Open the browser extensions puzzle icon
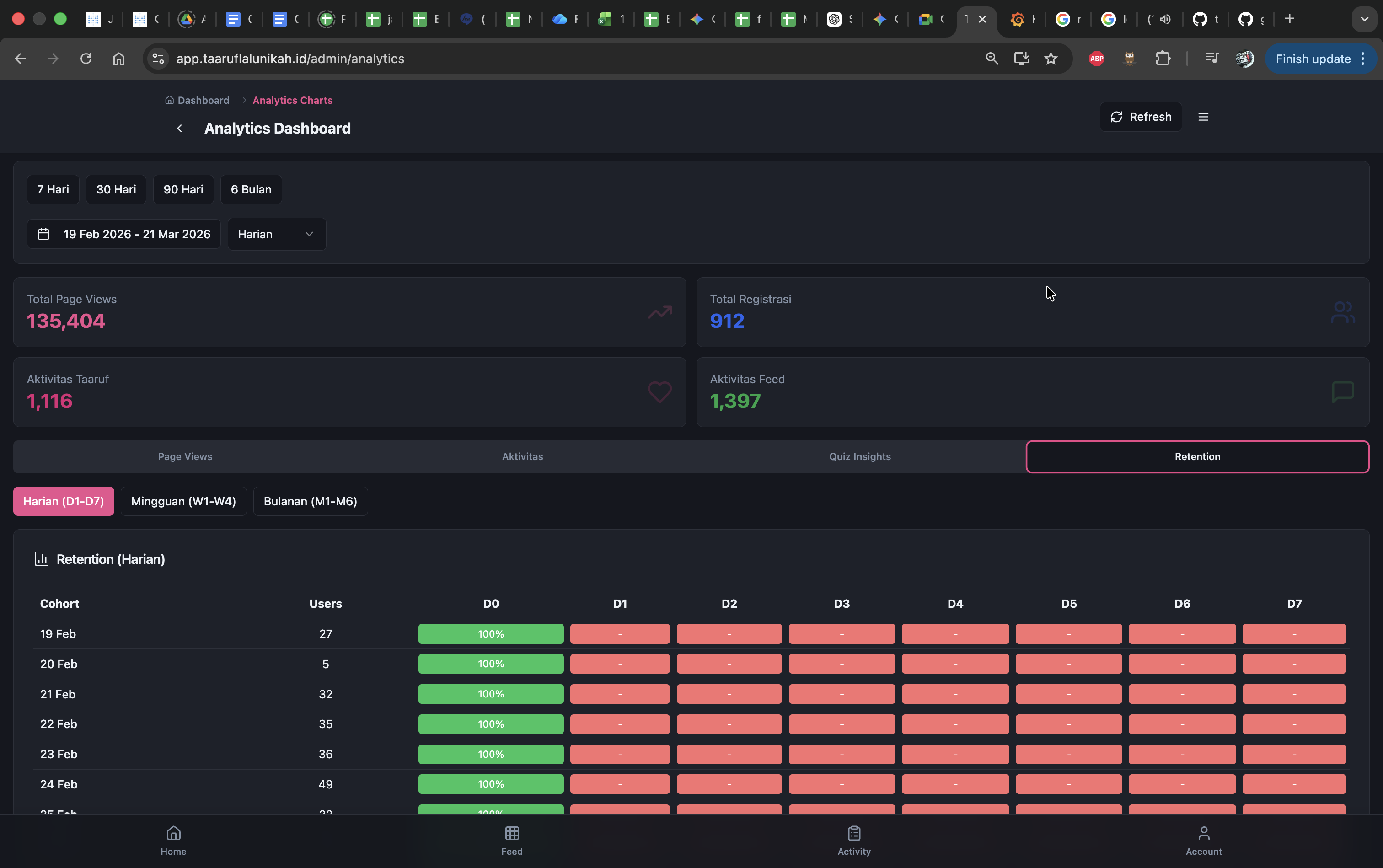 click(1163, 59)
